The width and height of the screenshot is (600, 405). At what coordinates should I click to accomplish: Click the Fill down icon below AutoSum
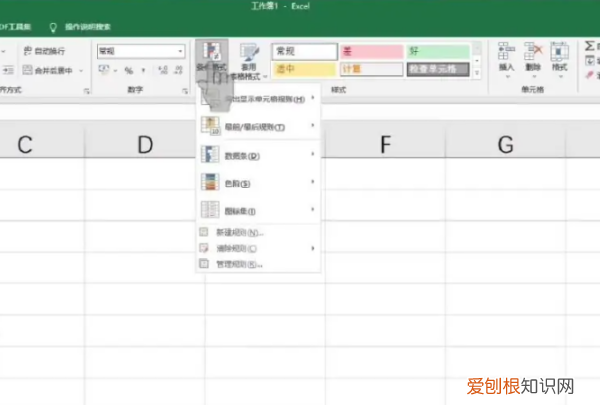(590, 60)
